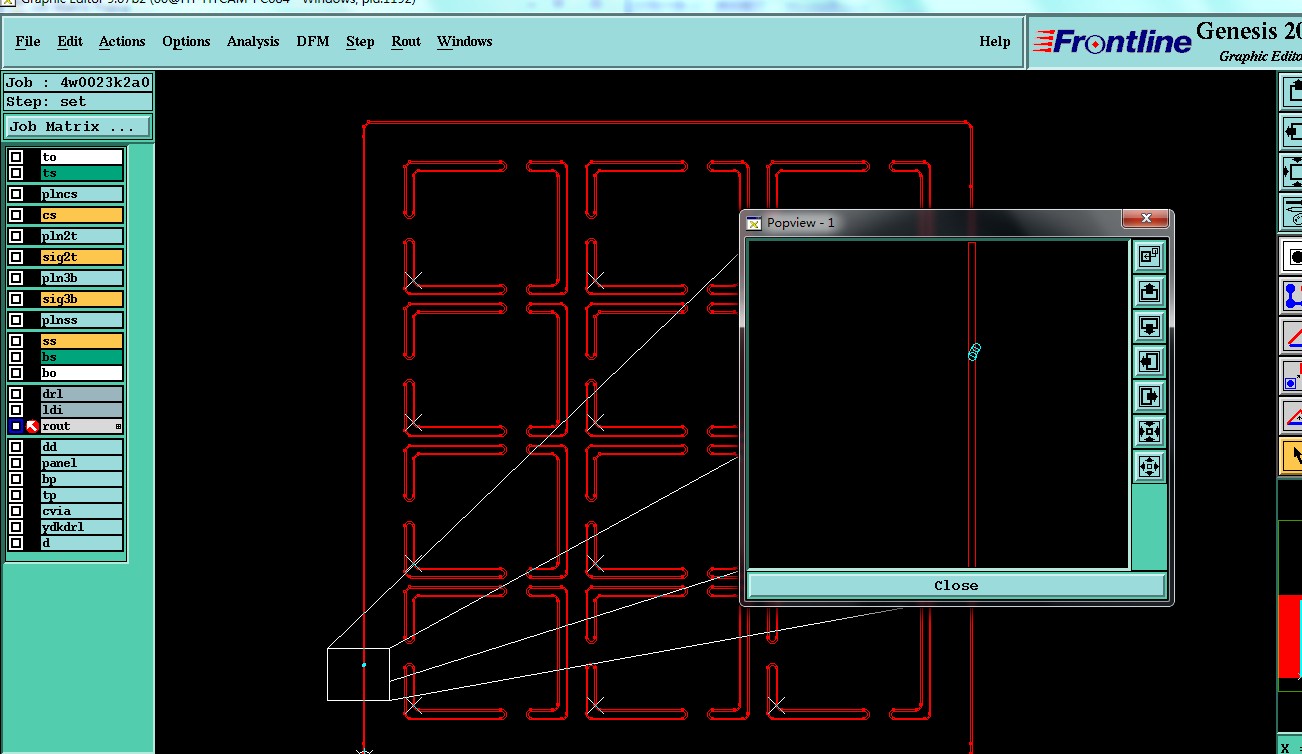Toggle display checkbox for layer 'to'
This screenshot has height=754, width=1302.
tap(16, 157)
